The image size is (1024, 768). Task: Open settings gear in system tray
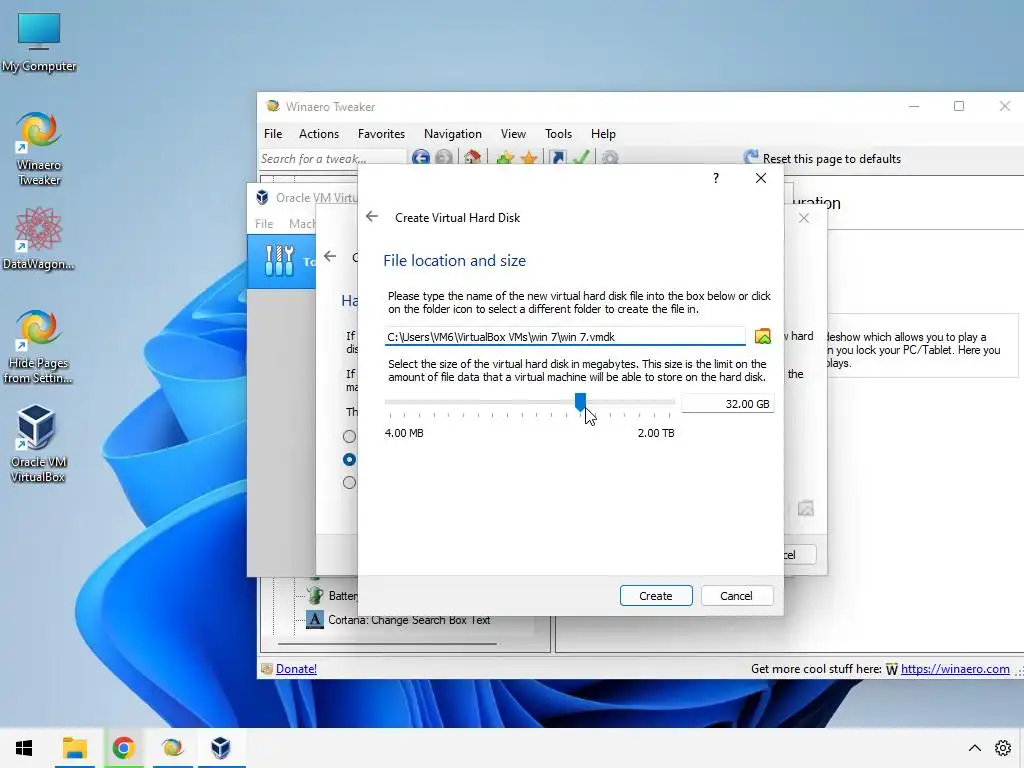point(1002,748)
